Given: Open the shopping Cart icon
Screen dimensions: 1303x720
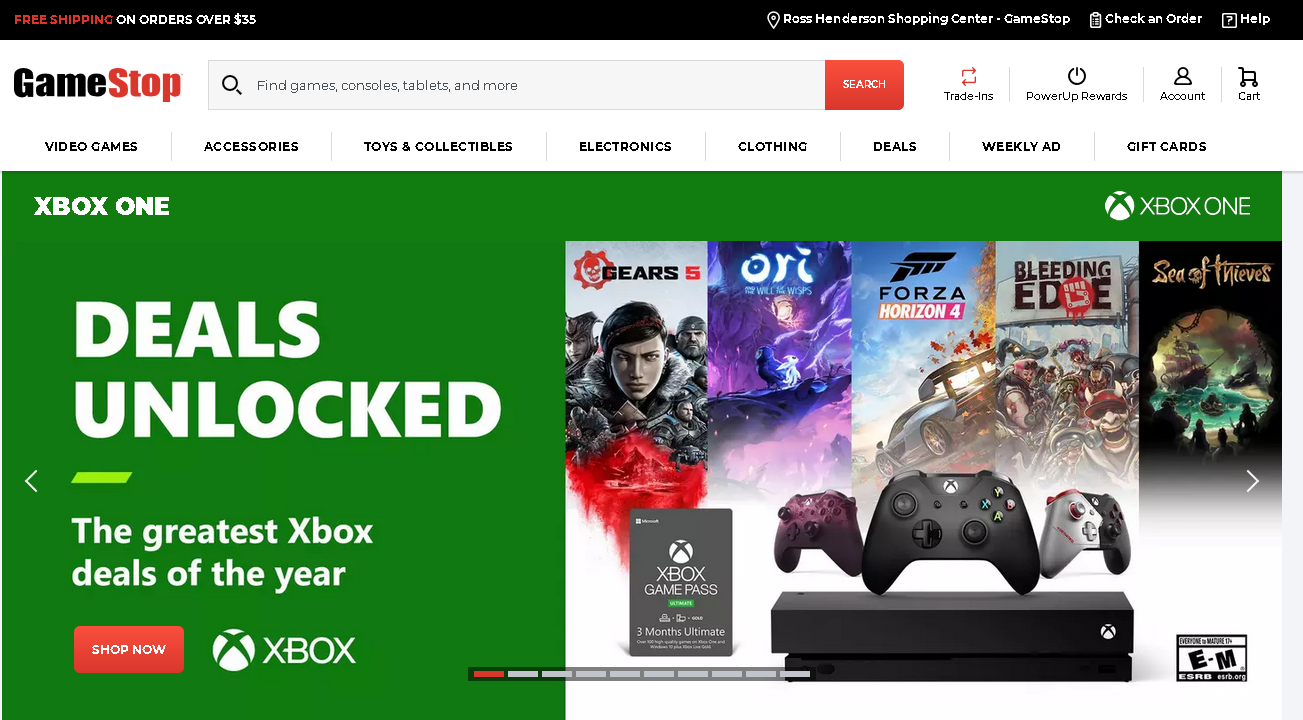Looking at the screenshot, I should coord(1248,76).
